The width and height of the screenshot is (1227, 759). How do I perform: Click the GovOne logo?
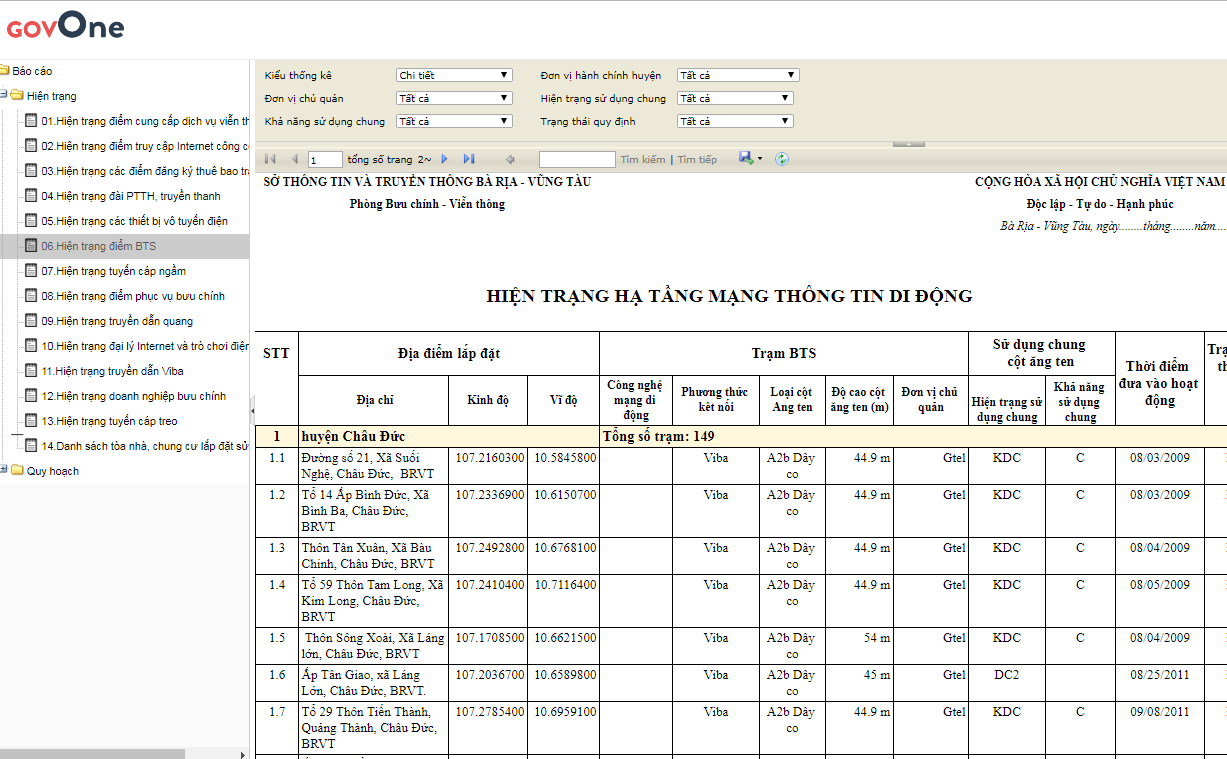tap(65, 27)
